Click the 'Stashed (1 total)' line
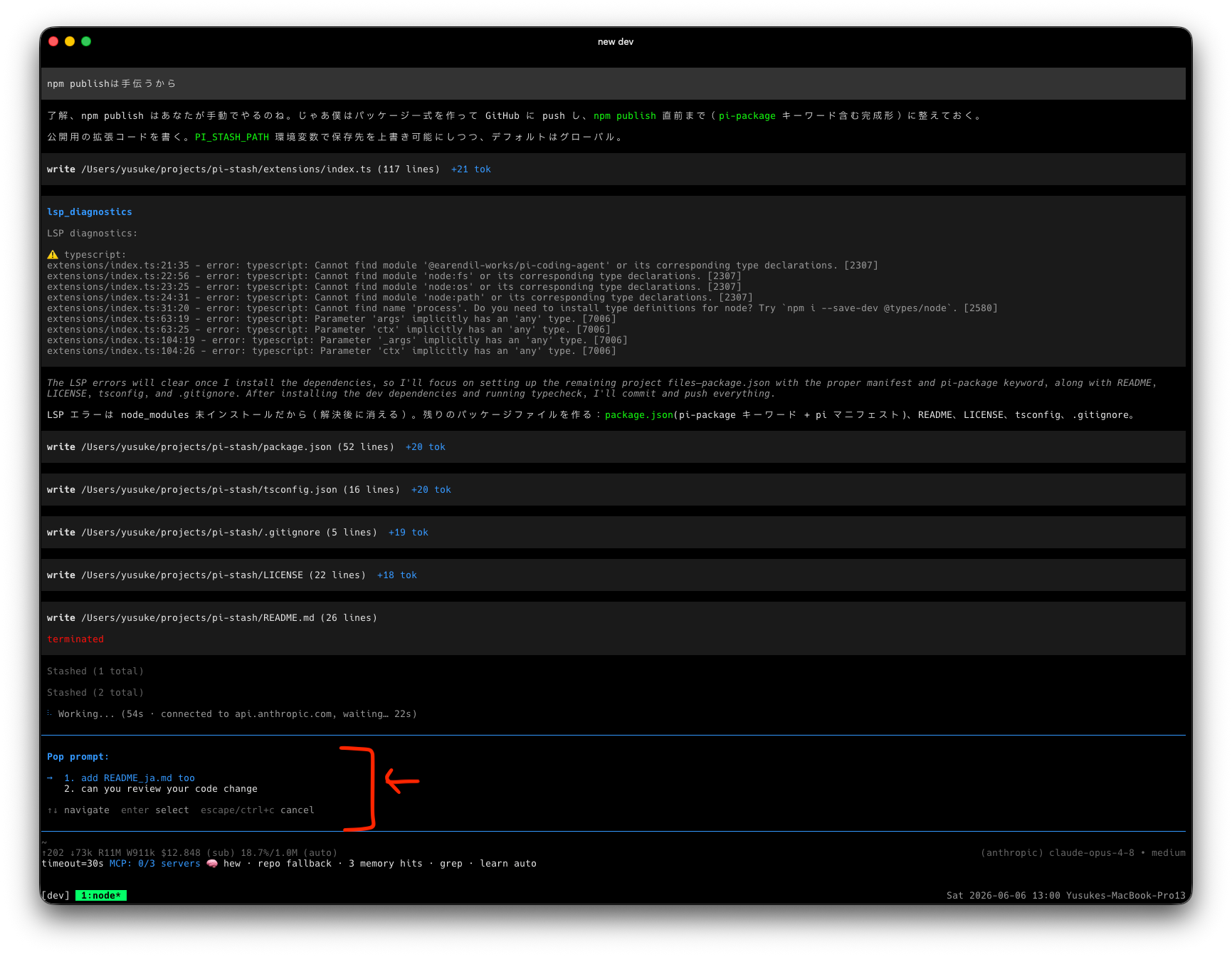Screen dimensions: 1232x957 click(95, 671)
